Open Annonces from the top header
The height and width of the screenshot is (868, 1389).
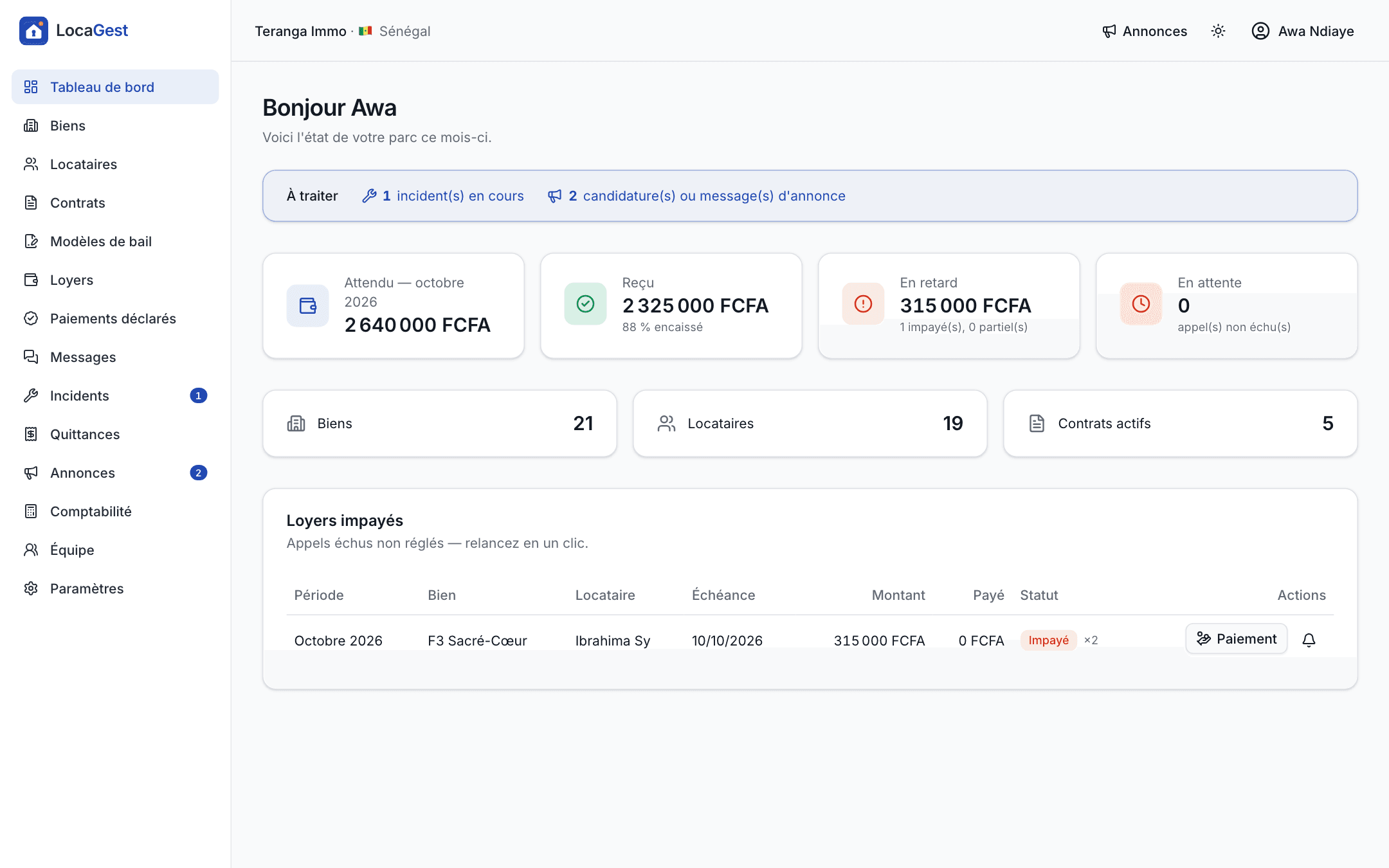(1144, 31)
